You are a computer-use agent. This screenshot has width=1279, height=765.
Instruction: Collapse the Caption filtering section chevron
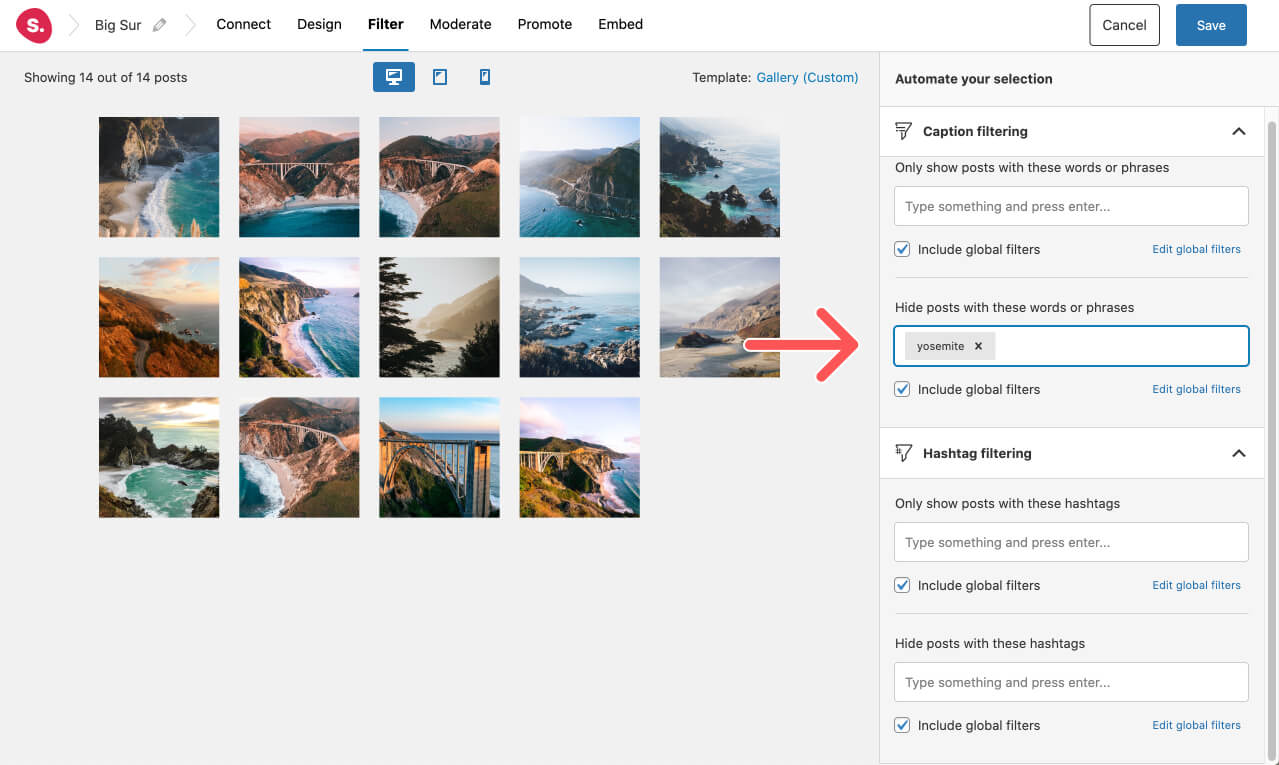[x=1238, y=131]
